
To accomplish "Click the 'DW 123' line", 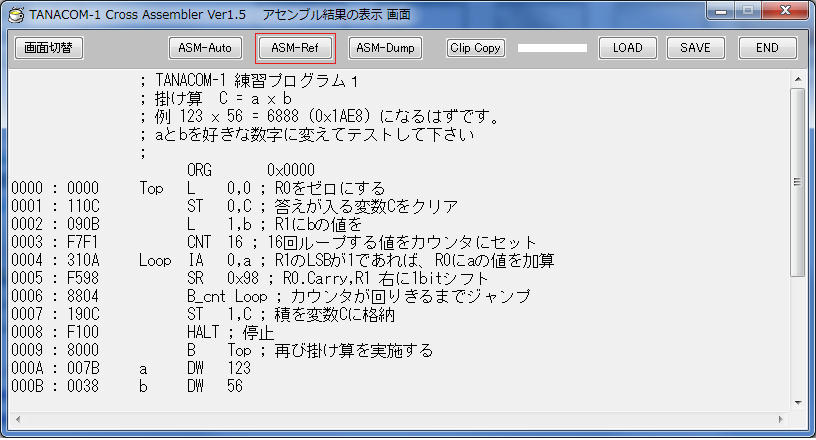I will coord(219,368).
